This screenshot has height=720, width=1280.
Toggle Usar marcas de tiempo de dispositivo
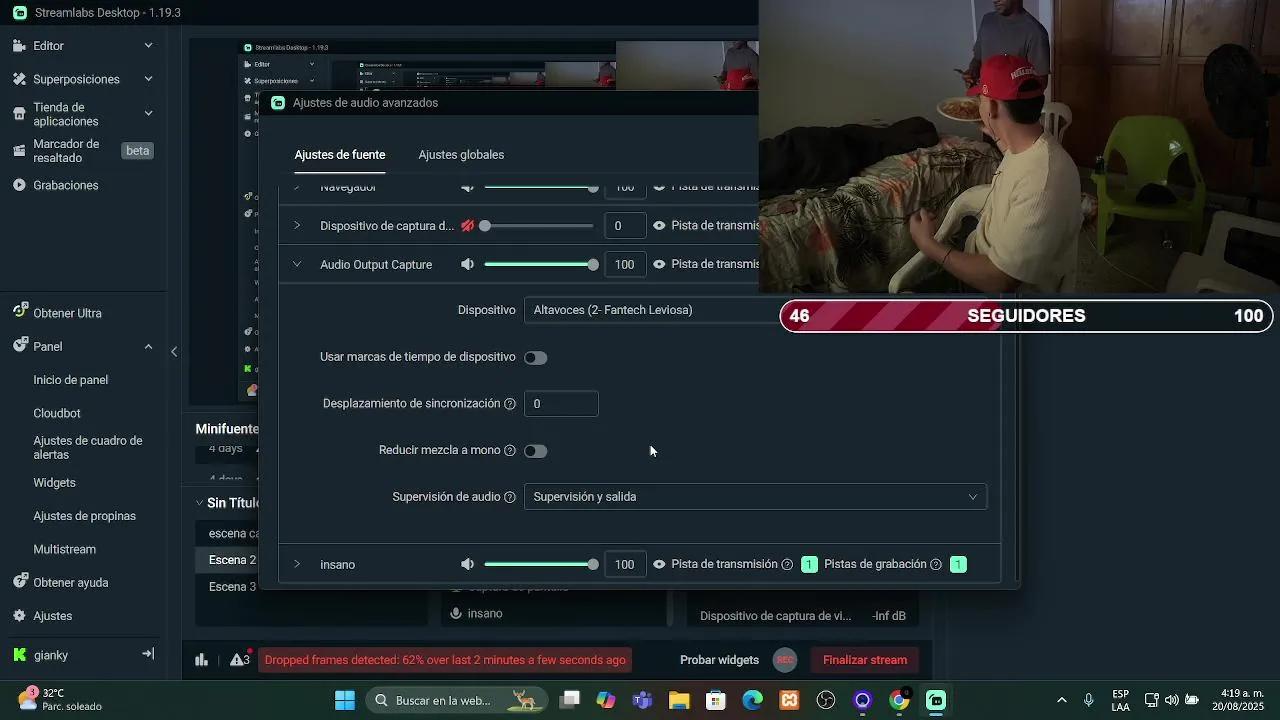tap(536, 358)
